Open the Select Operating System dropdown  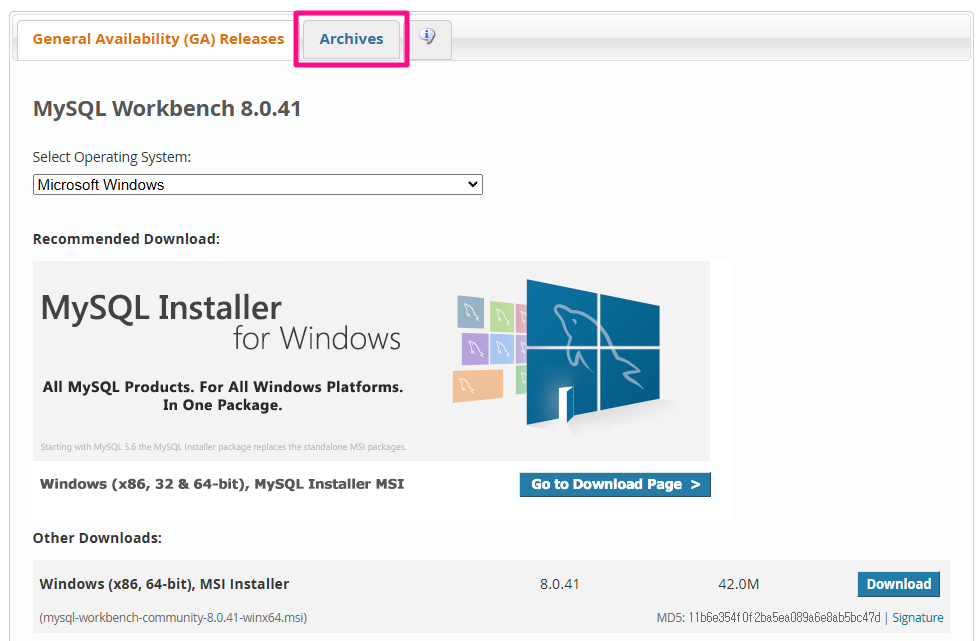tap(257, 184)
